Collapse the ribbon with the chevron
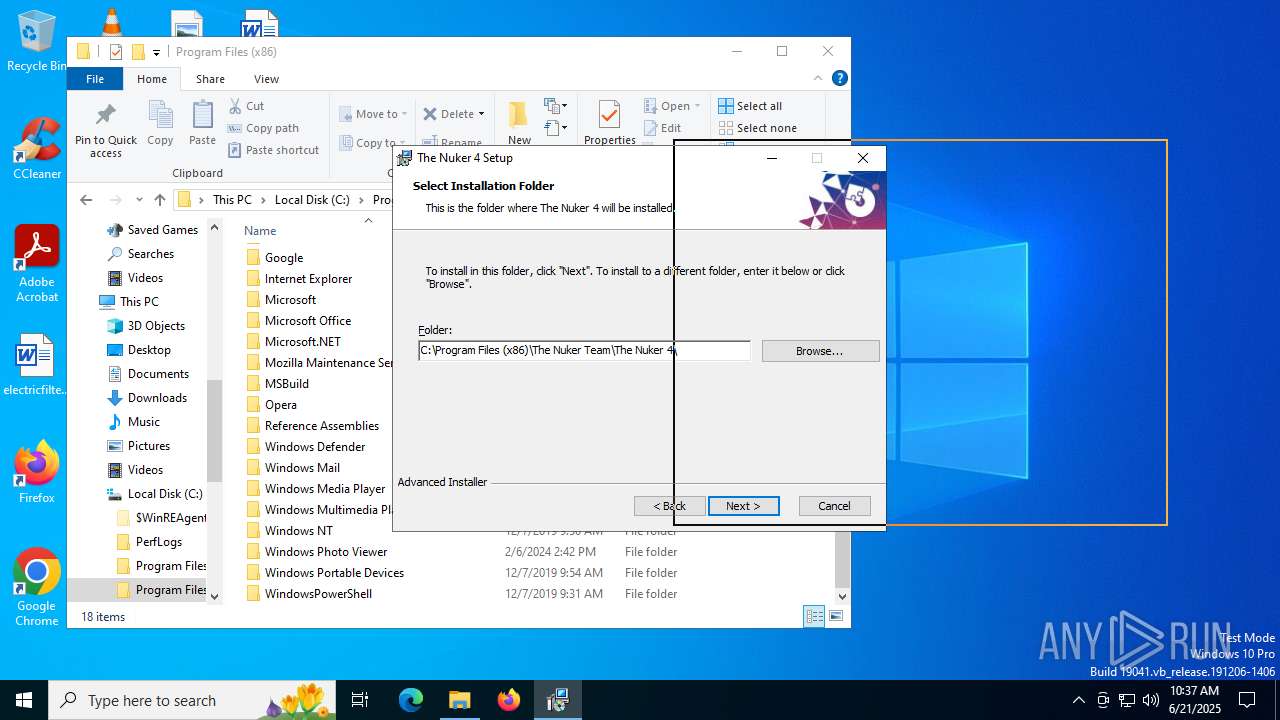The width and height of the screenshot is (1280, 720). click(x=820, y=78)
